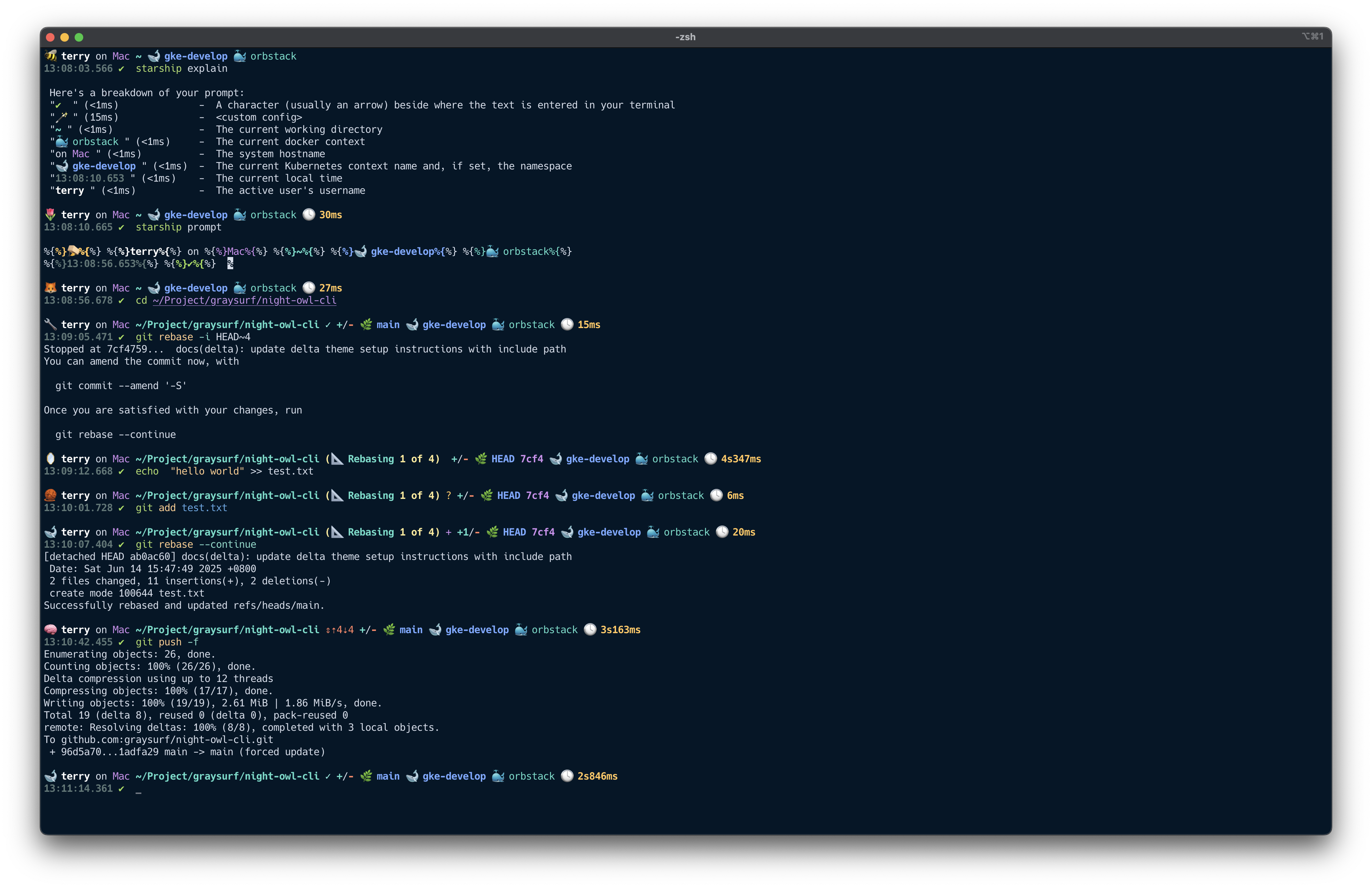The width and height of the screenshot is (1372, 888).
Task: Click the bee emoji on the first prompt line
Action: 51,56
